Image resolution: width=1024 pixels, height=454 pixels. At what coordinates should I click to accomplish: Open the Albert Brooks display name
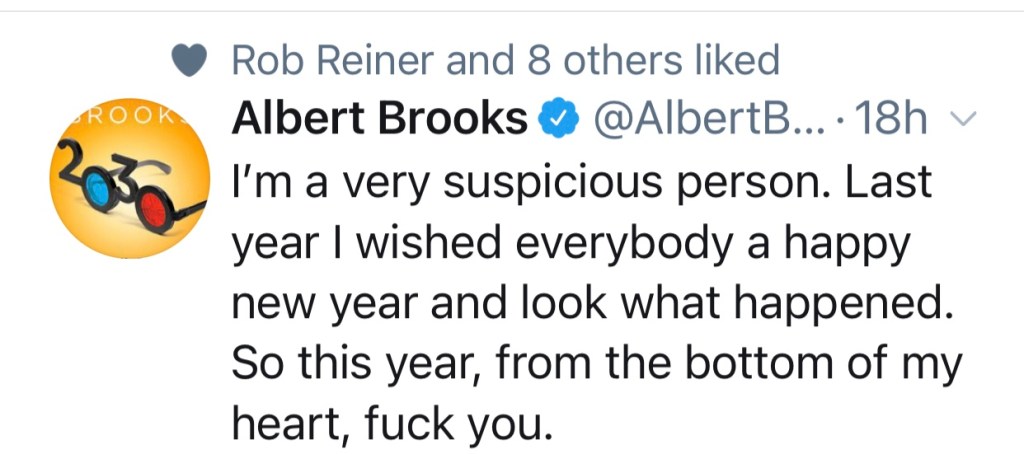(380, 120)
